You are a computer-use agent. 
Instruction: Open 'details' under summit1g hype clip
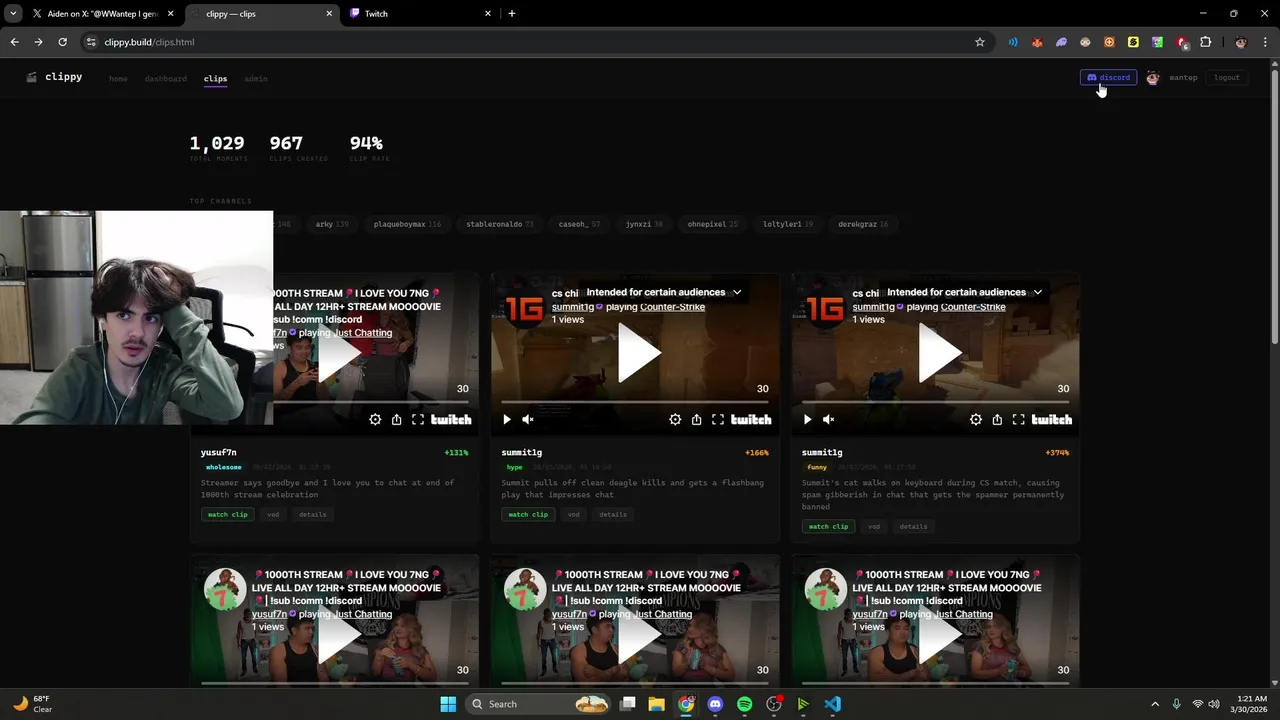coord(613,514)
